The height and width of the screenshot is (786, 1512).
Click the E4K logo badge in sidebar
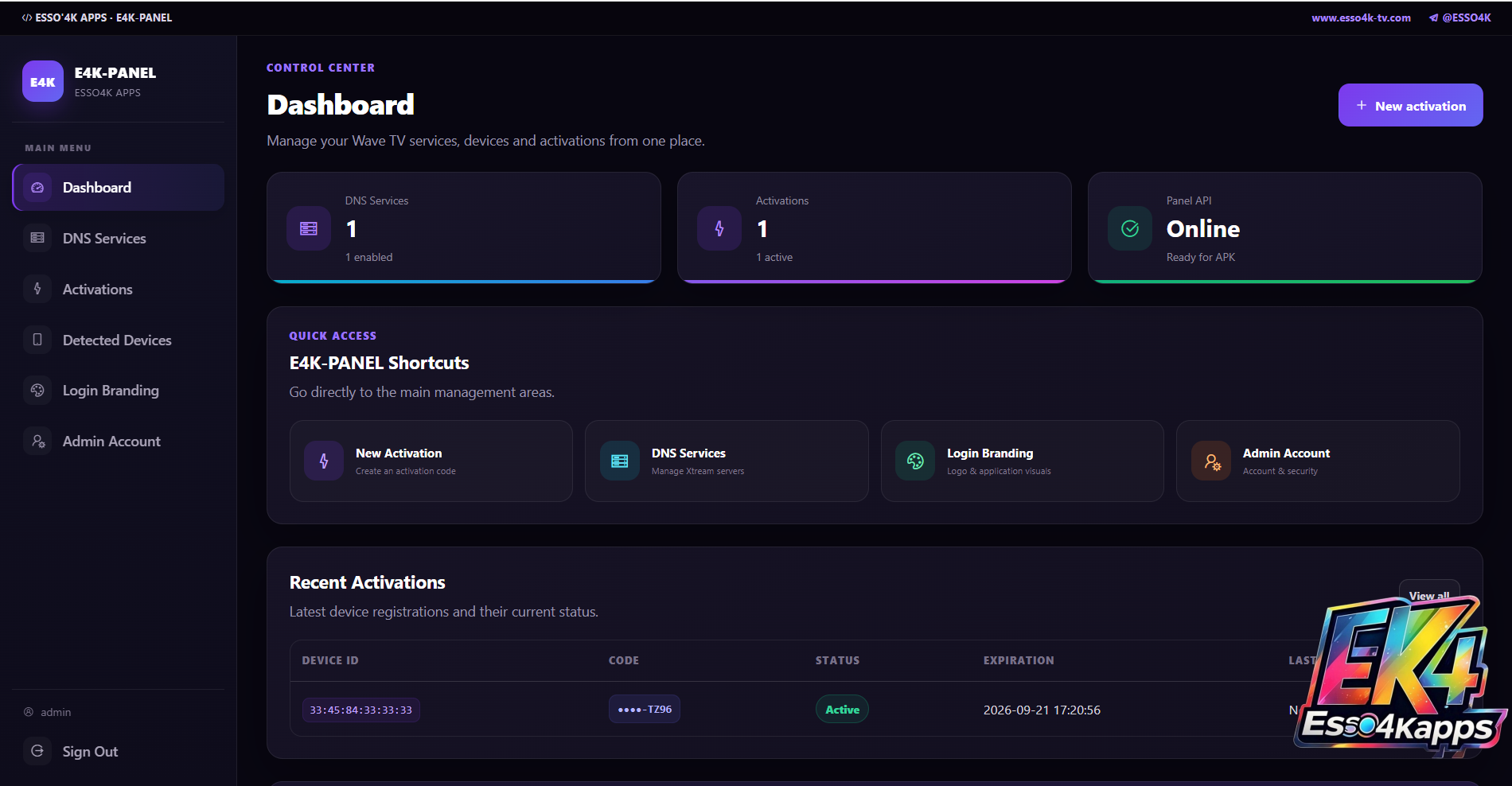pyautogui.click(x=43, y=81)
